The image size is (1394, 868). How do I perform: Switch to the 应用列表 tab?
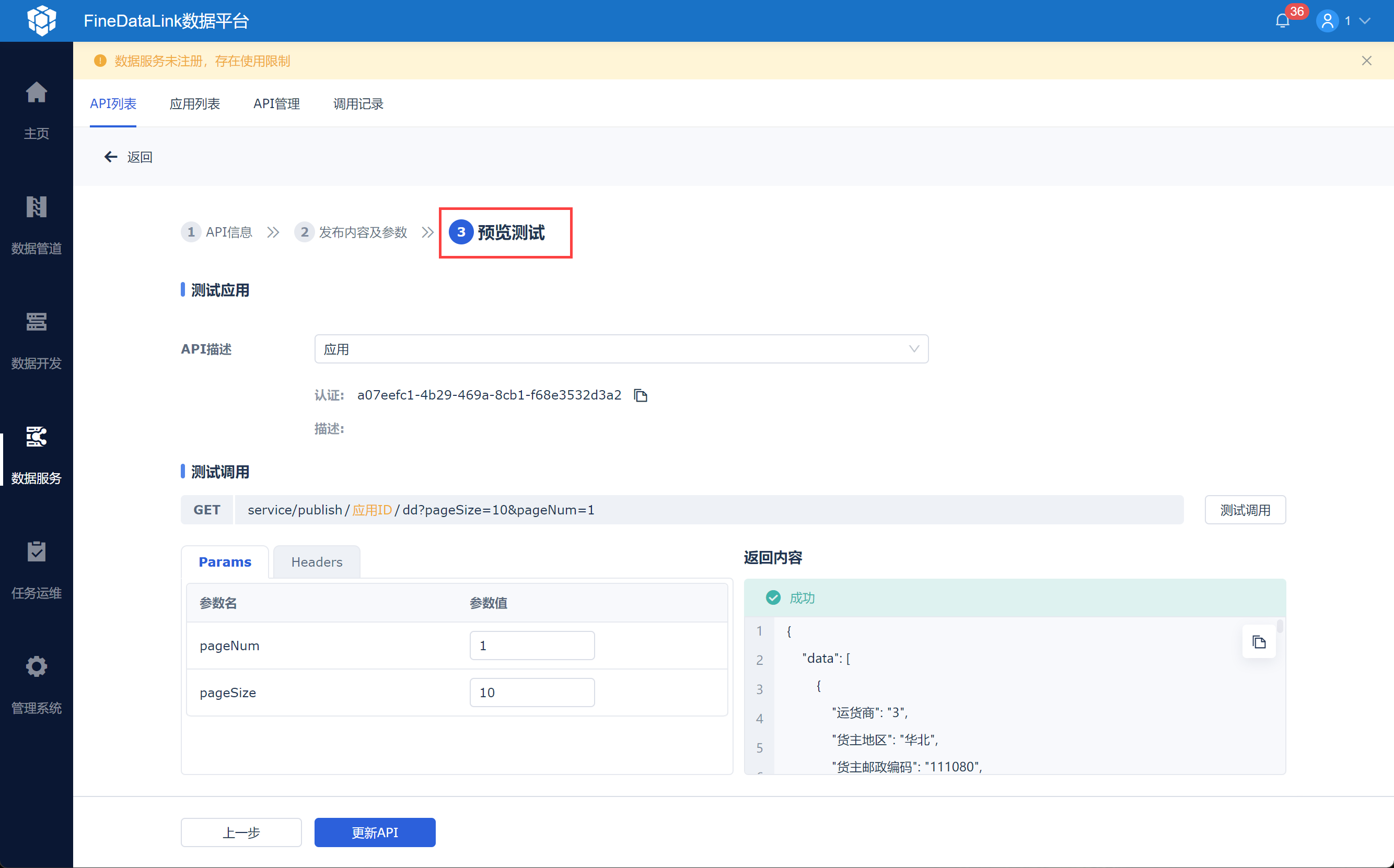(195, 104)
